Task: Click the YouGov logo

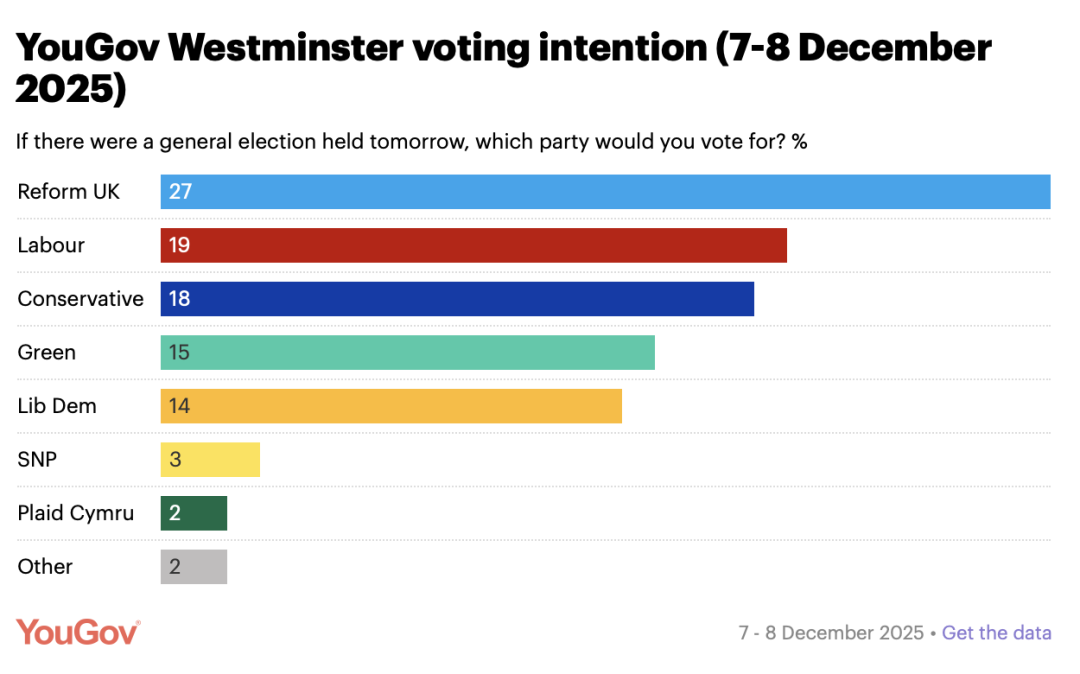Action: pos(78,632)
